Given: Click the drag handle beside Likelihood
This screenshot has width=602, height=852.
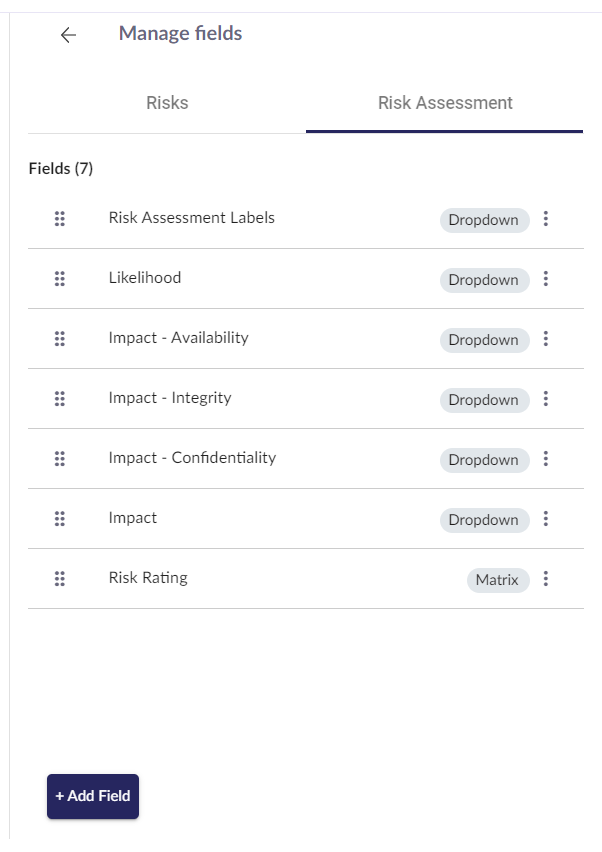Looking at the screenshot, I should tap(60, 279).
